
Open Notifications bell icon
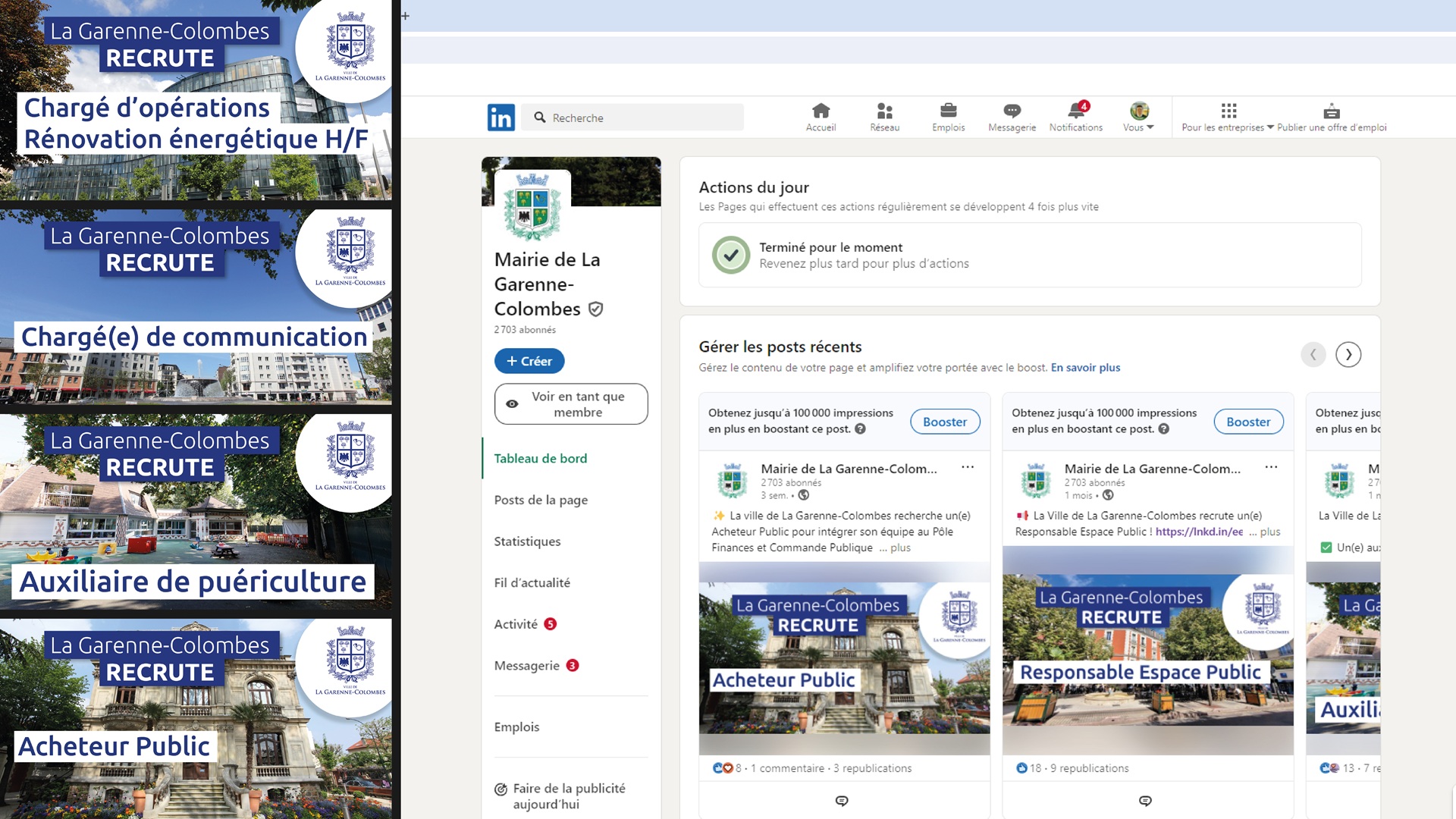click(x=1075, y=111)
